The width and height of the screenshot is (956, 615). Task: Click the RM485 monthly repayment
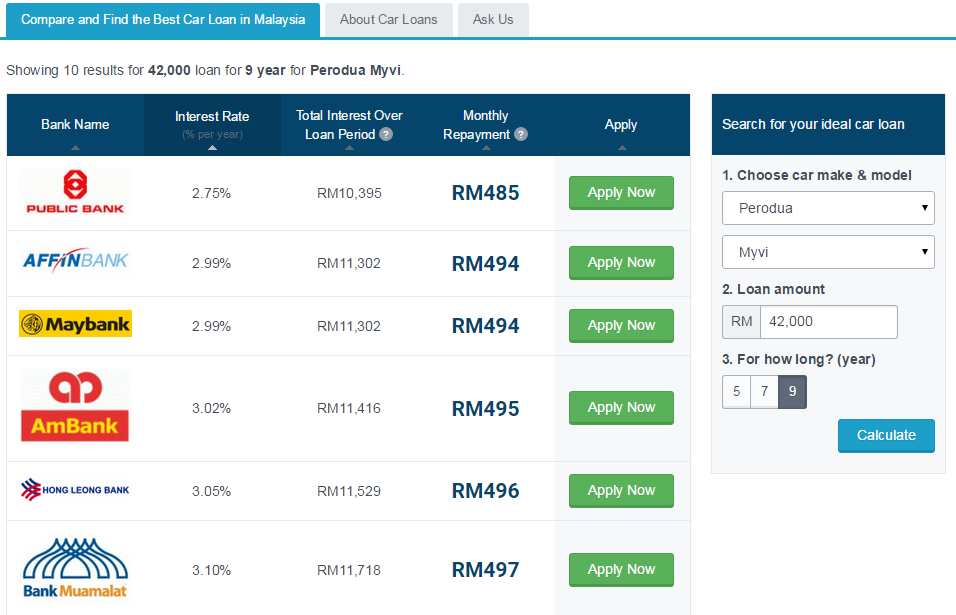point(485,193)
